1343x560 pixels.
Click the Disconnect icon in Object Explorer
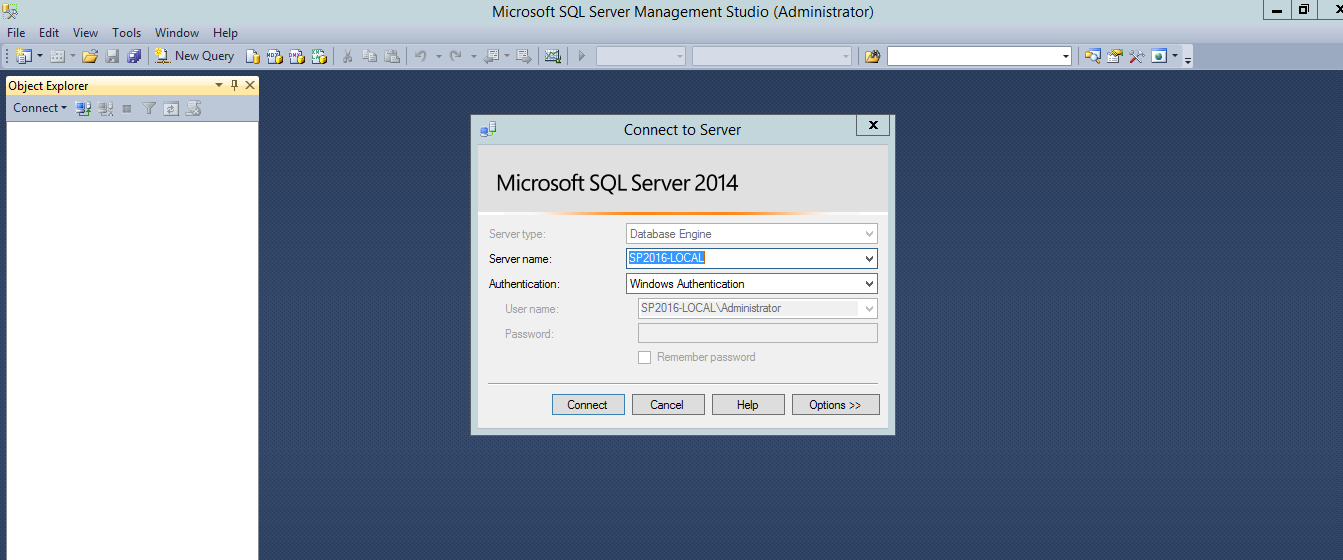pyautogui.click(x=105, y=108)
